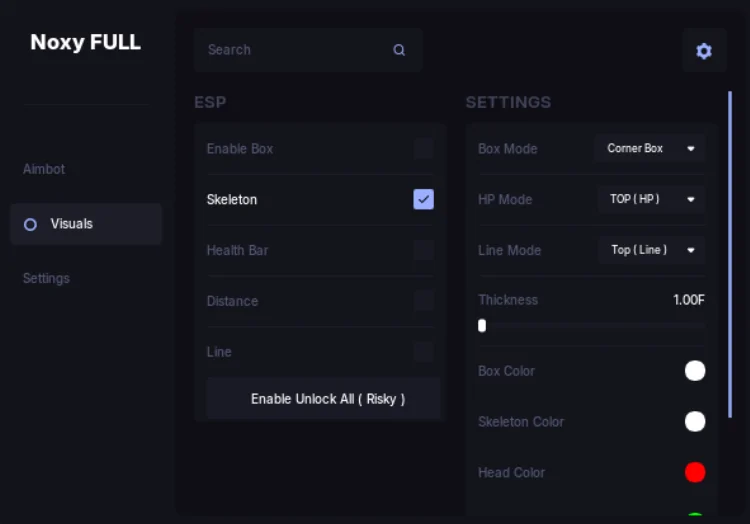
Task: Open the gear settings icon top right
Action: point(704,51)
